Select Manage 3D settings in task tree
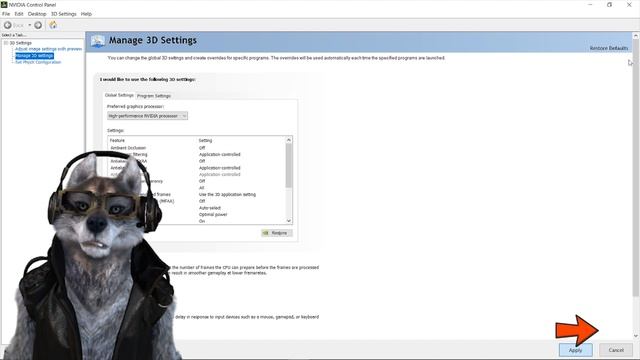The width and height of the screenshot is (640, 360). (x=34, y=56)
